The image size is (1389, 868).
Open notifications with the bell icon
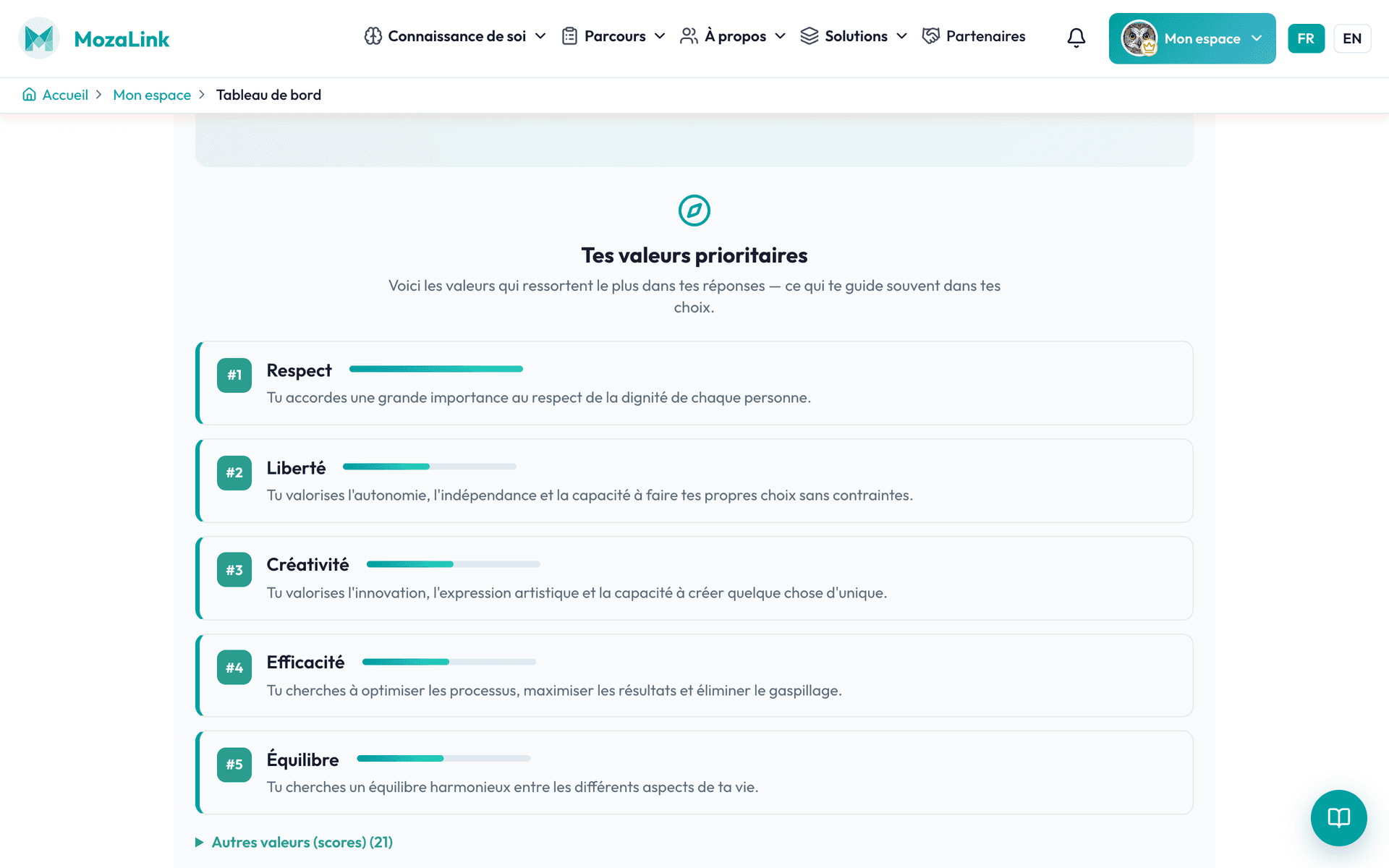[x=1076, y=38]
